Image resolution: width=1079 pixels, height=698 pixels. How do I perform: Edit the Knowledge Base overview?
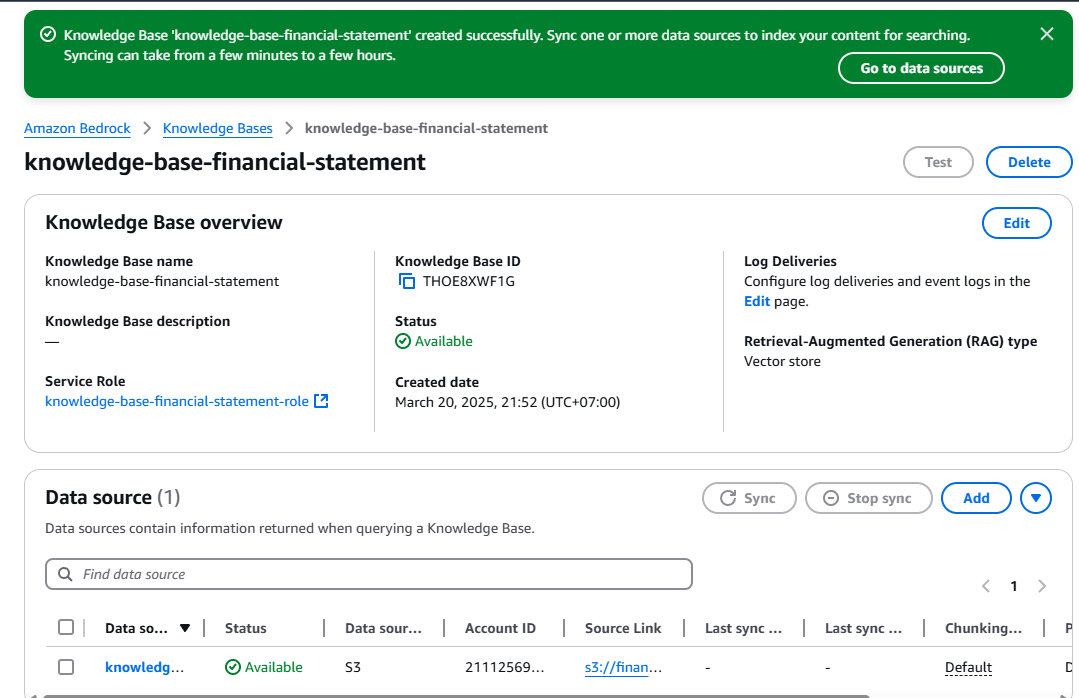point(1016,223)
